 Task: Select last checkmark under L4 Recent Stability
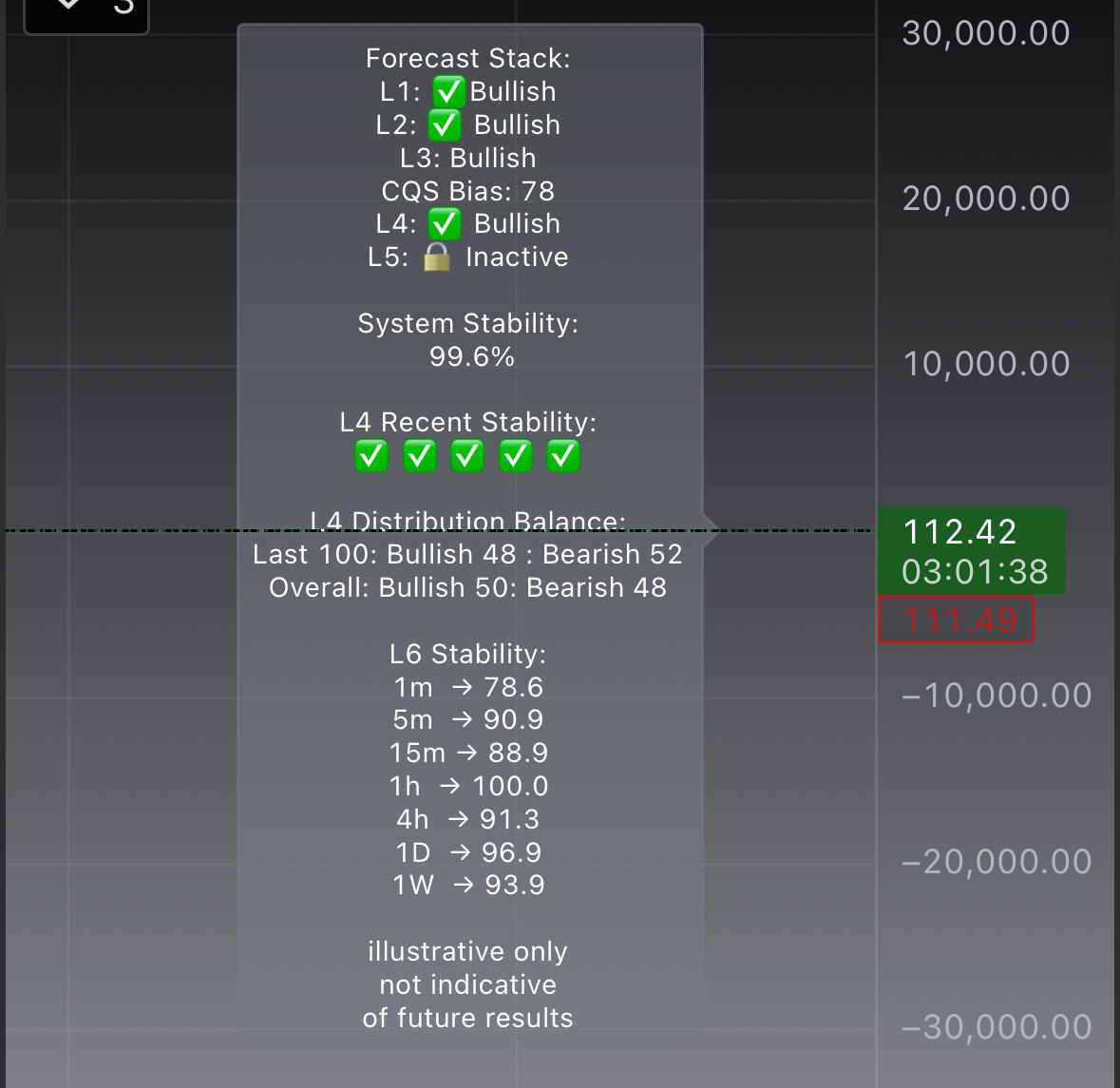(563, 456)
